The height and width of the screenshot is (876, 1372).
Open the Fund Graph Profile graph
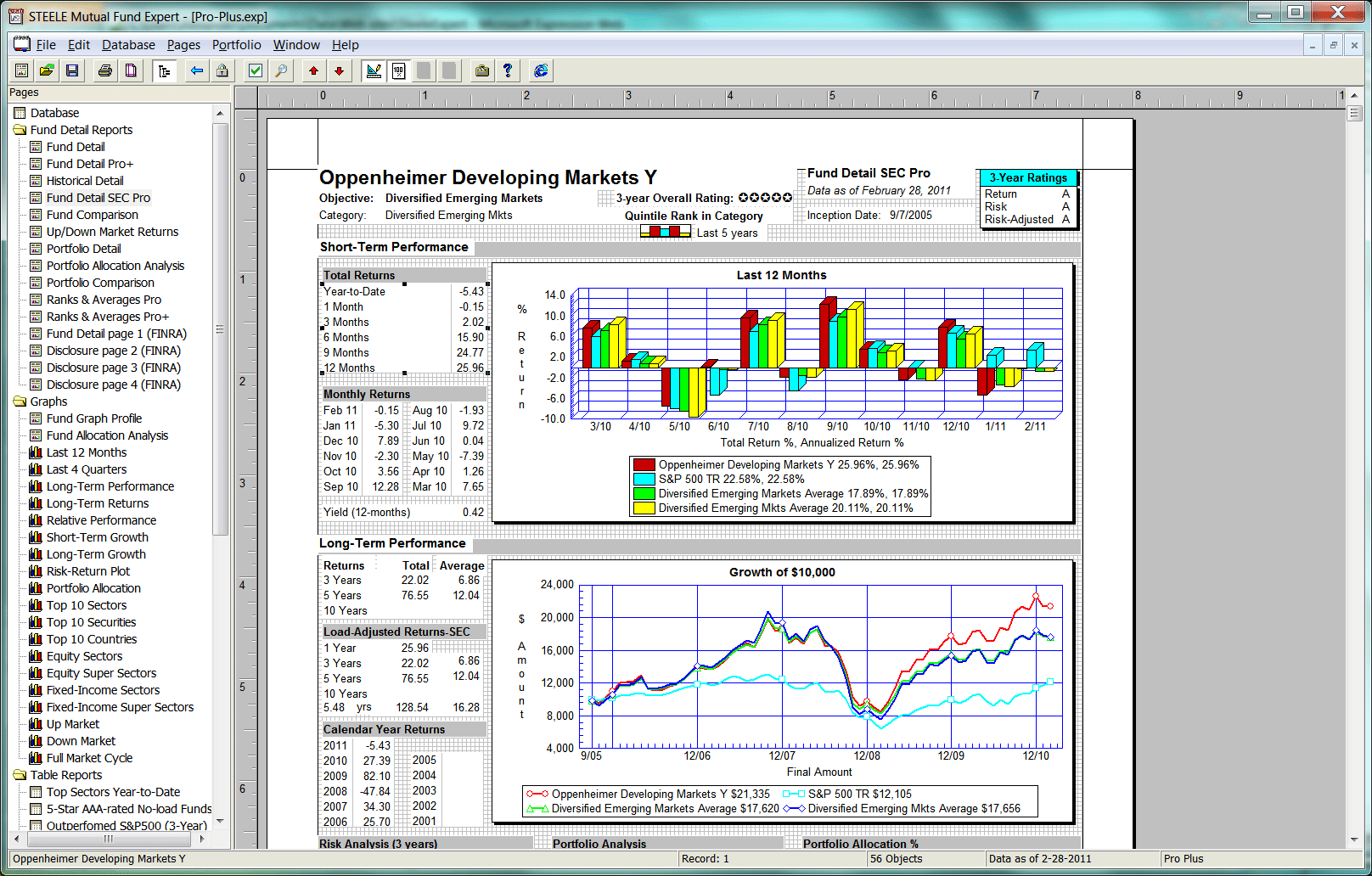pyautogui.click(x=94, y=418)
